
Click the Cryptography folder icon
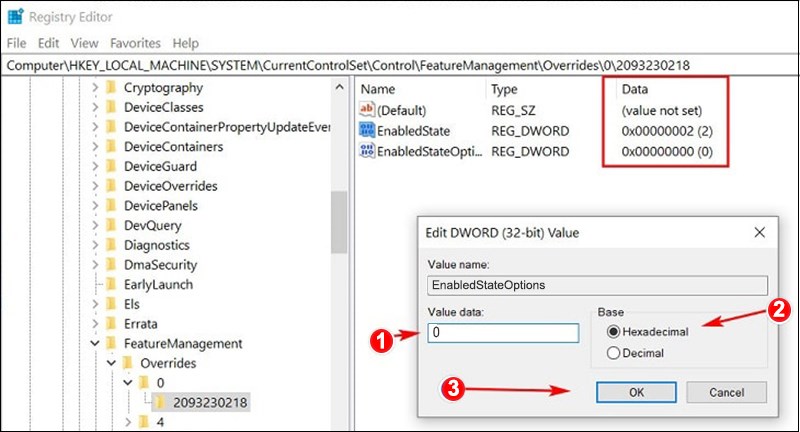pyautogui.click(x=111, y=88)
